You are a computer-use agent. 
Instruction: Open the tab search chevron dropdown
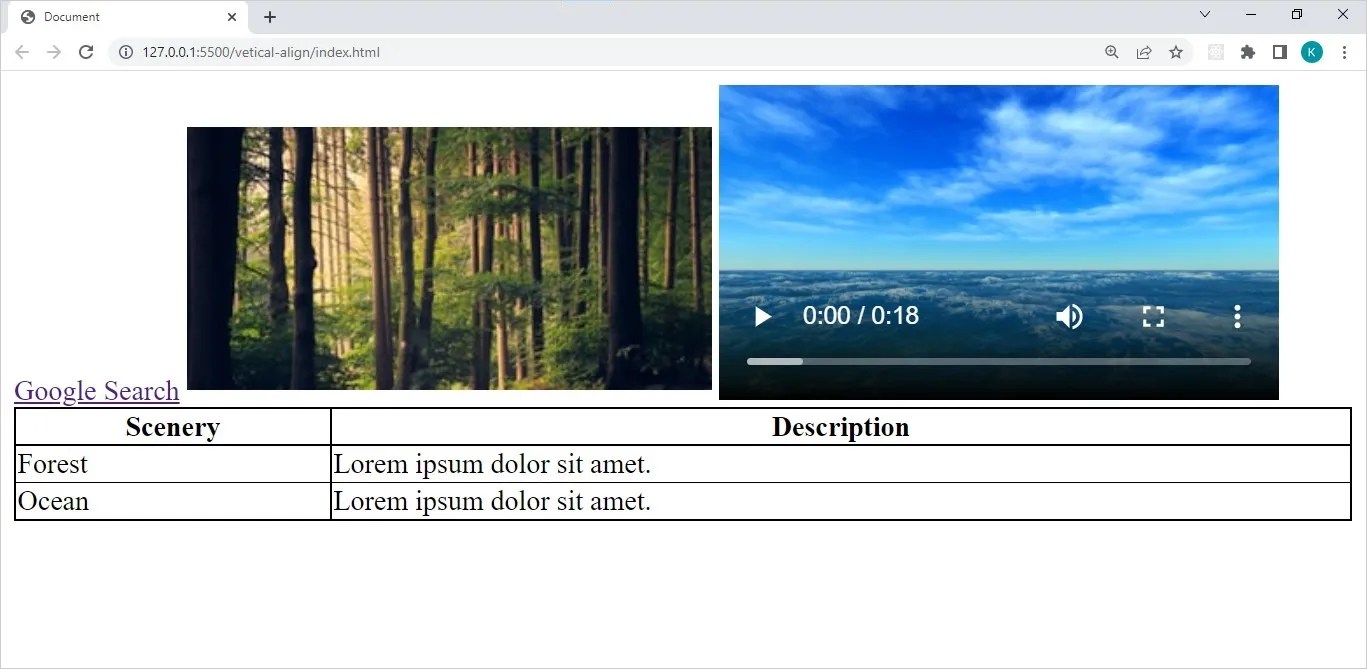(x=1204, y=15)
